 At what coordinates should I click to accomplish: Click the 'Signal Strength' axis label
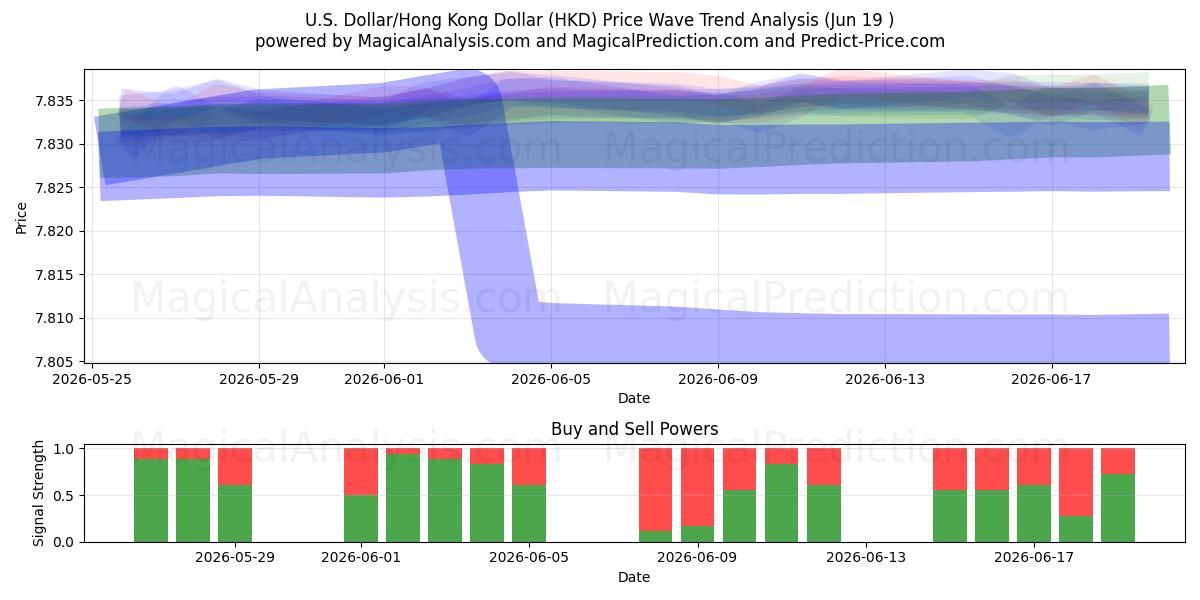coord(38,493)
